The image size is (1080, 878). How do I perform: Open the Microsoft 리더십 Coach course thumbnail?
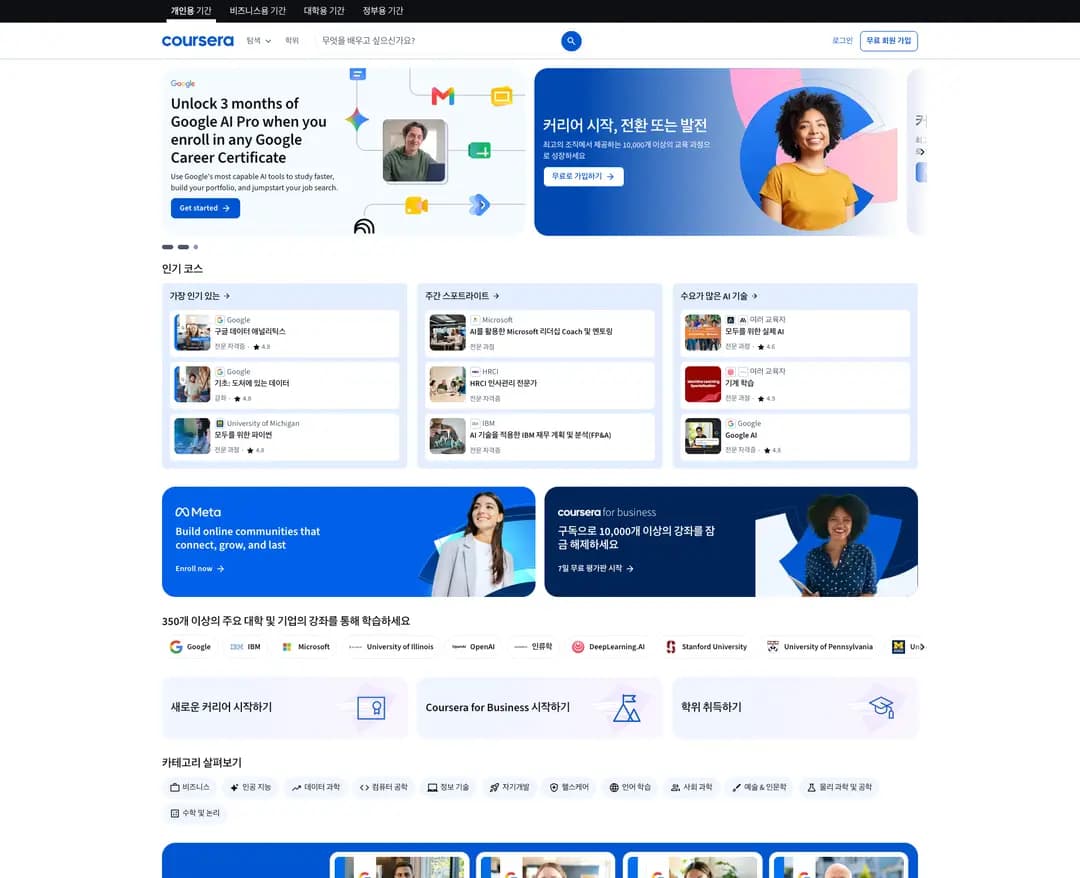[x=448, y=333]
